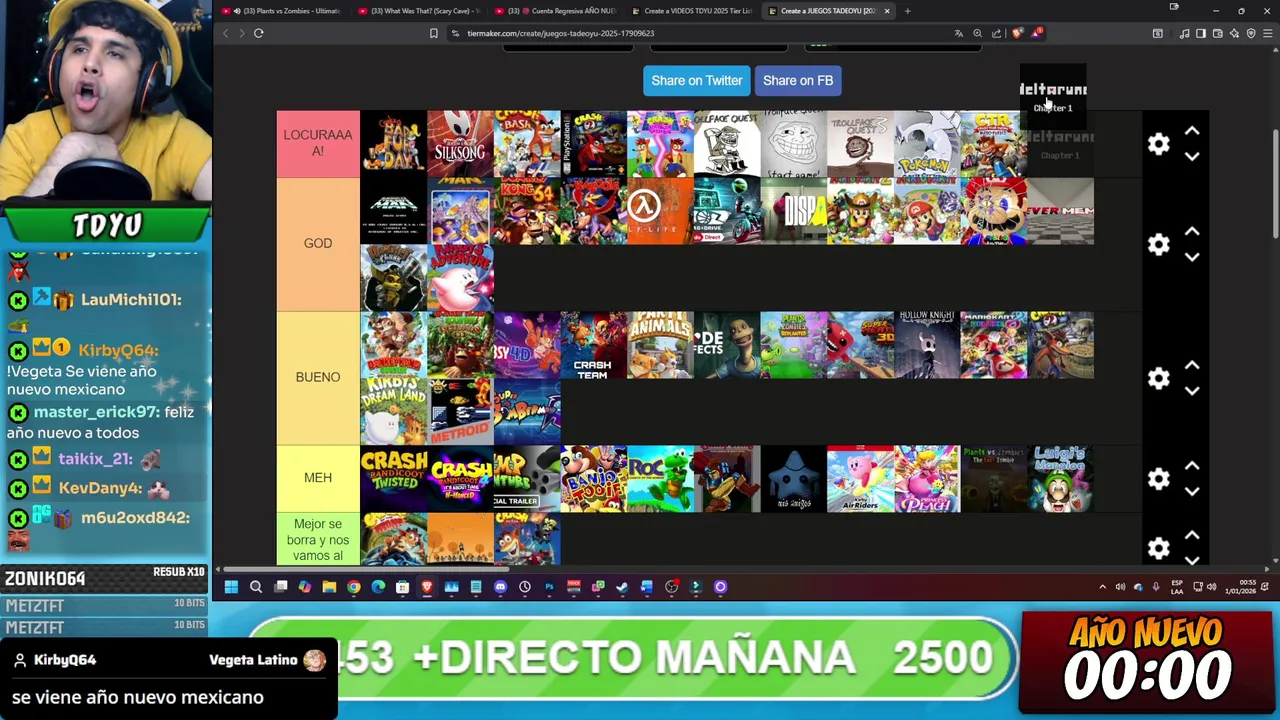The image size is (1280, 720).
Task: Show hidden system tray icons
Action: [1102, 587]
